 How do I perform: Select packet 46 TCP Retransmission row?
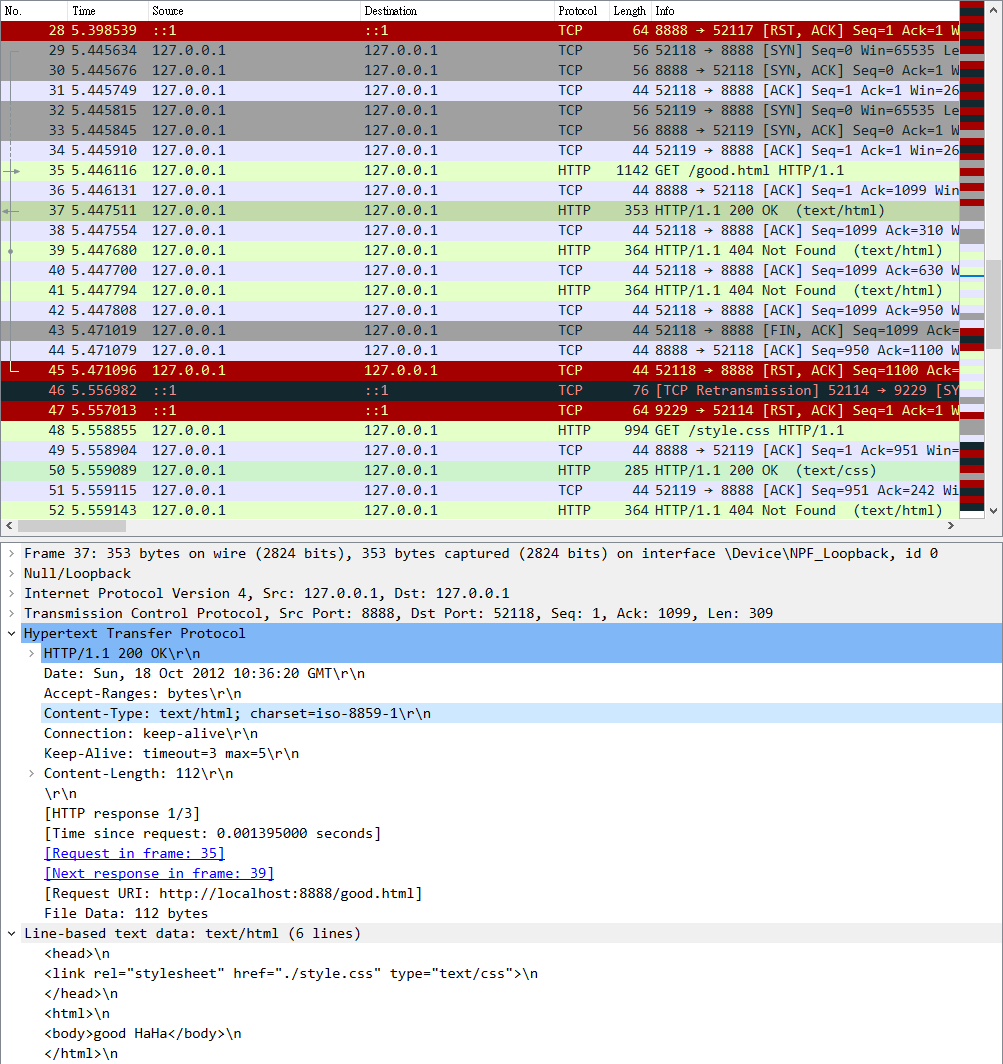click(480, 391)
